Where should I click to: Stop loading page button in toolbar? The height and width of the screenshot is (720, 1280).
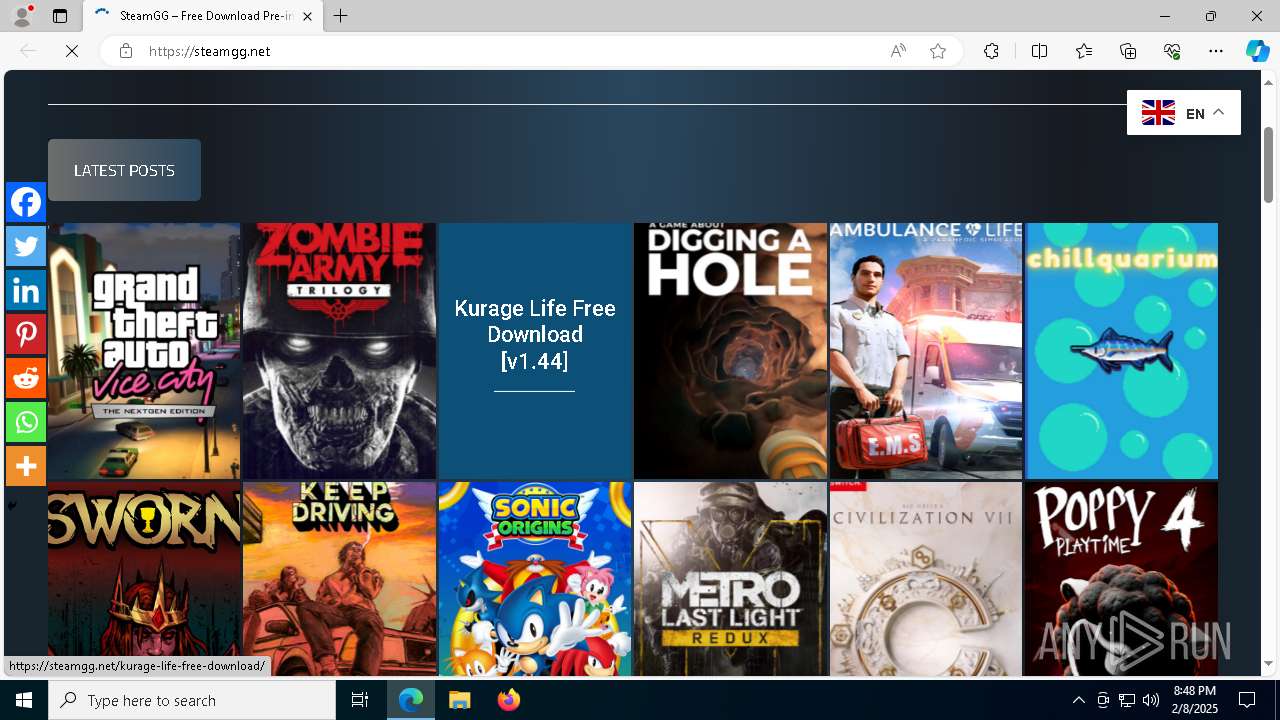72,51
